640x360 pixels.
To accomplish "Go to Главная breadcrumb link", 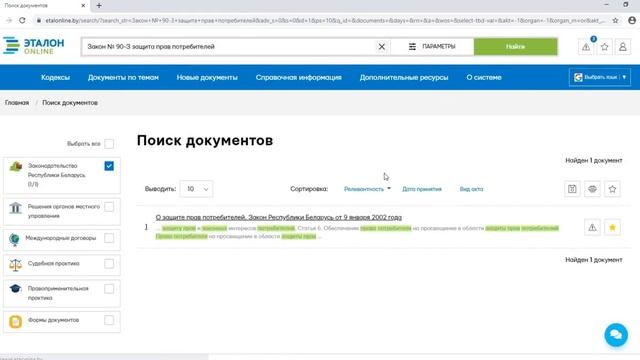I will pos(17,103).
